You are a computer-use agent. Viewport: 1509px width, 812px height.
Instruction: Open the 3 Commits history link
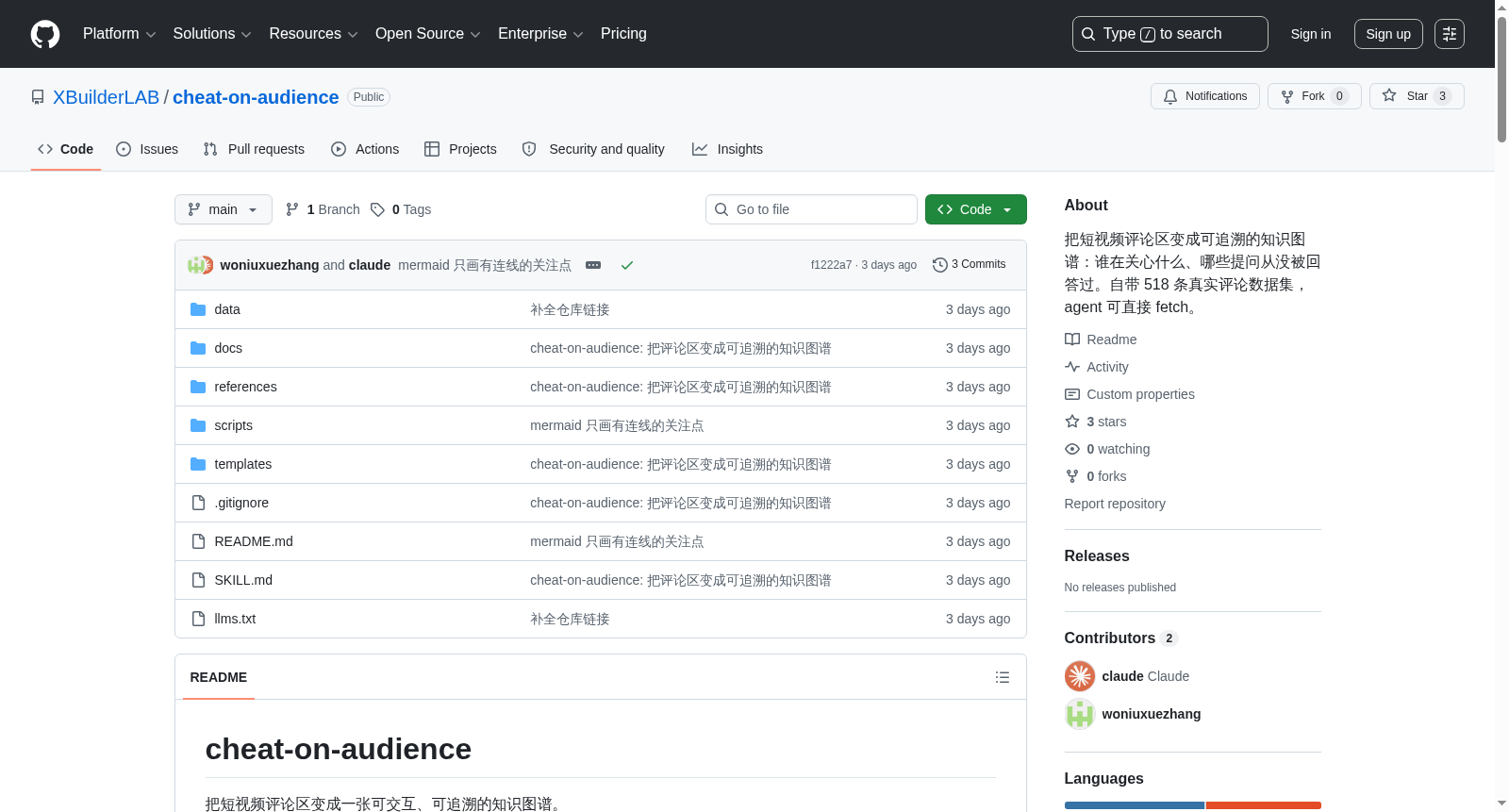tap(969, 265)
